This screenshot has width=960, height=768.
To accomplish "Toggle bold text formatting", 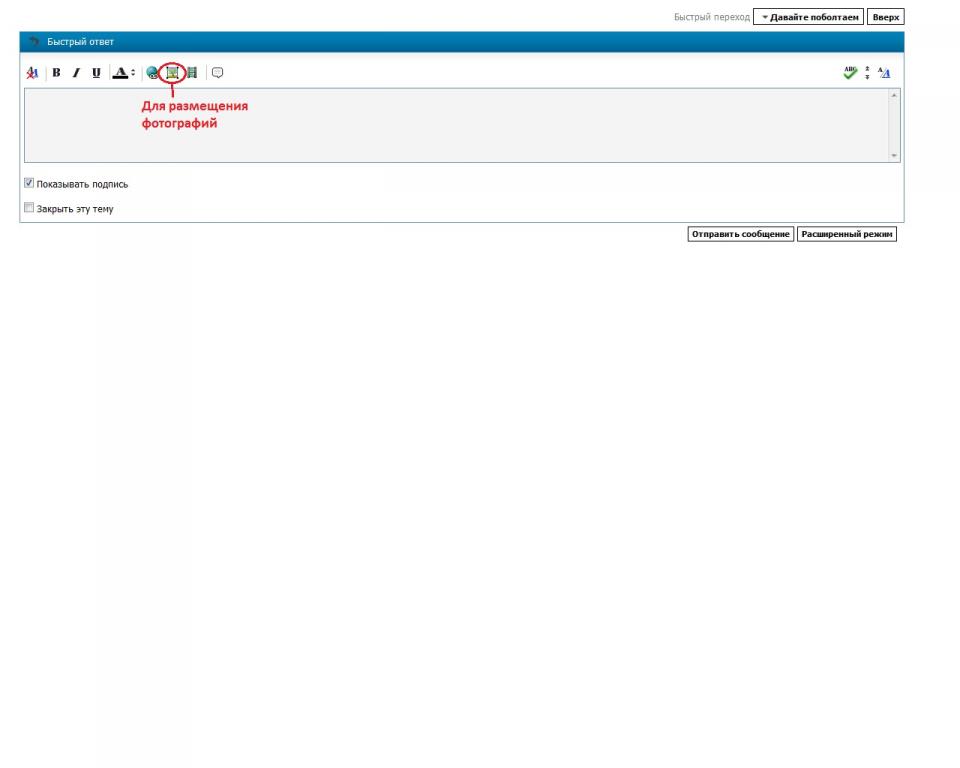I will click(x=56, y=73).
